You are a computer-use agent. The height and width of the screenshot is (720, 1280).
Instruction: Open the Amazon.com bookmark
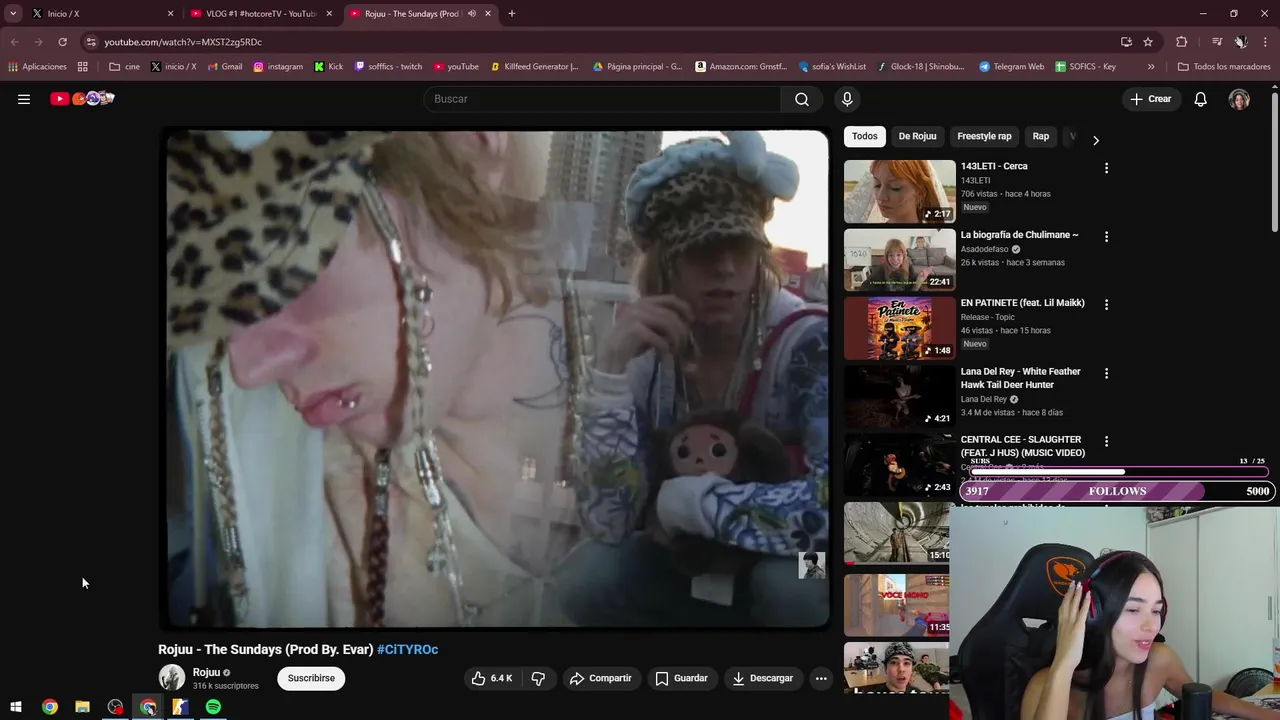741,67
